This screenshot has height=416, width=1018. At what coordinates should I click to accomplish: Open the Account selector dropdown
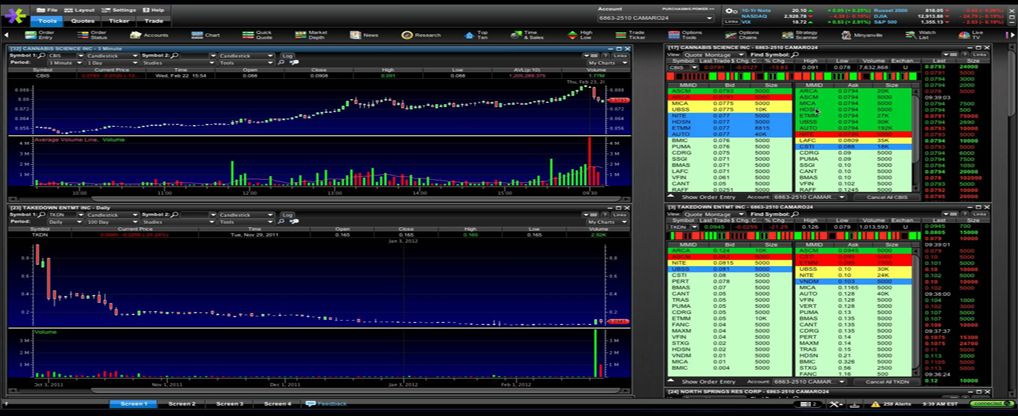[656, 18]
